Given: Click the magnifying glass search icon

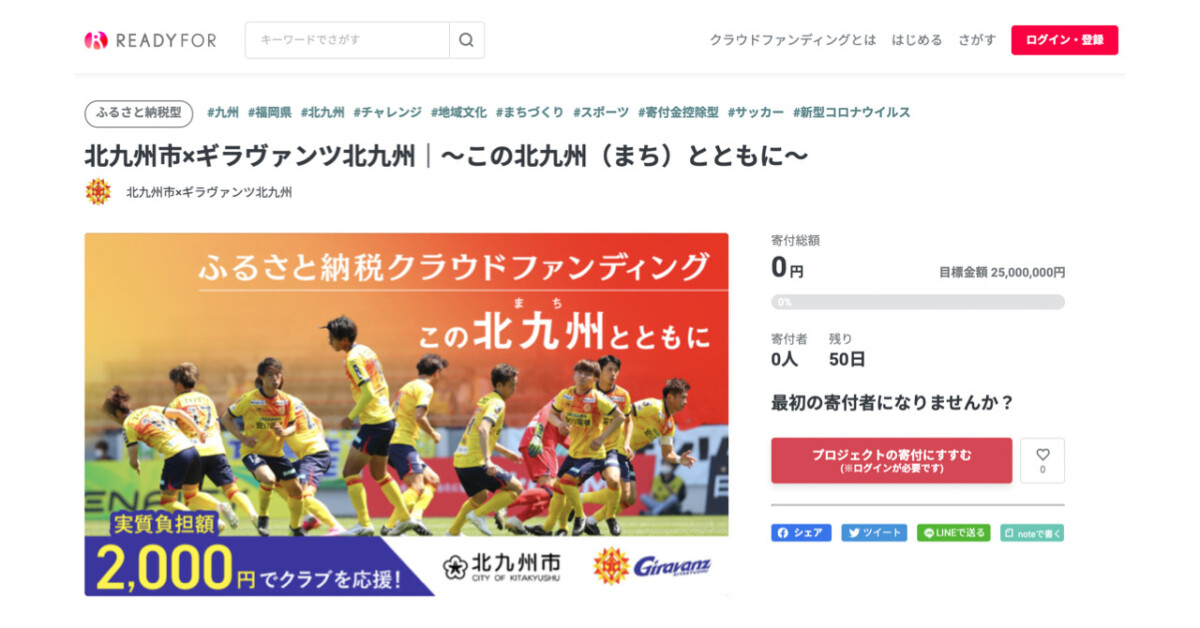Looking at the screenshot, I should tap(467, 40).
